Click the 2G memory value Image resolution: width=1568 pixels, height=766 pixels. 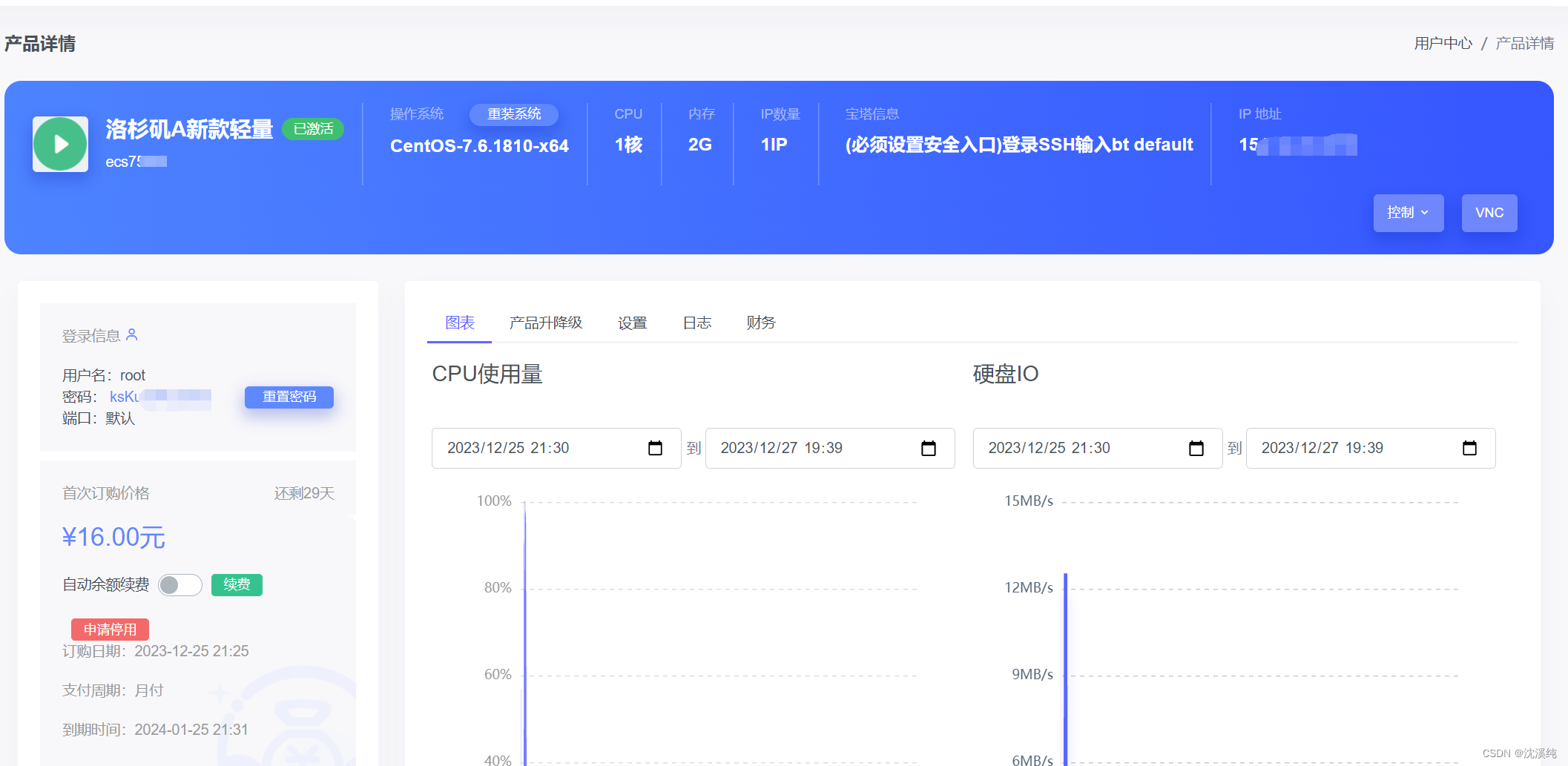click(699, 145)
